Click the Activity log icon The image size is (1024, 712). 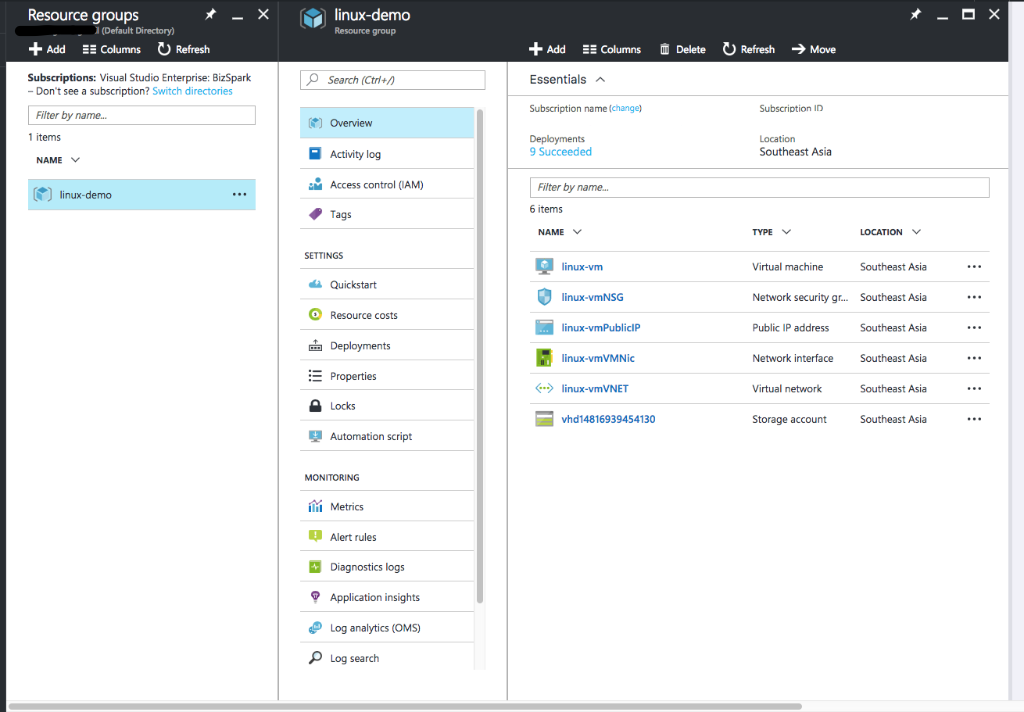click(315, 154)
